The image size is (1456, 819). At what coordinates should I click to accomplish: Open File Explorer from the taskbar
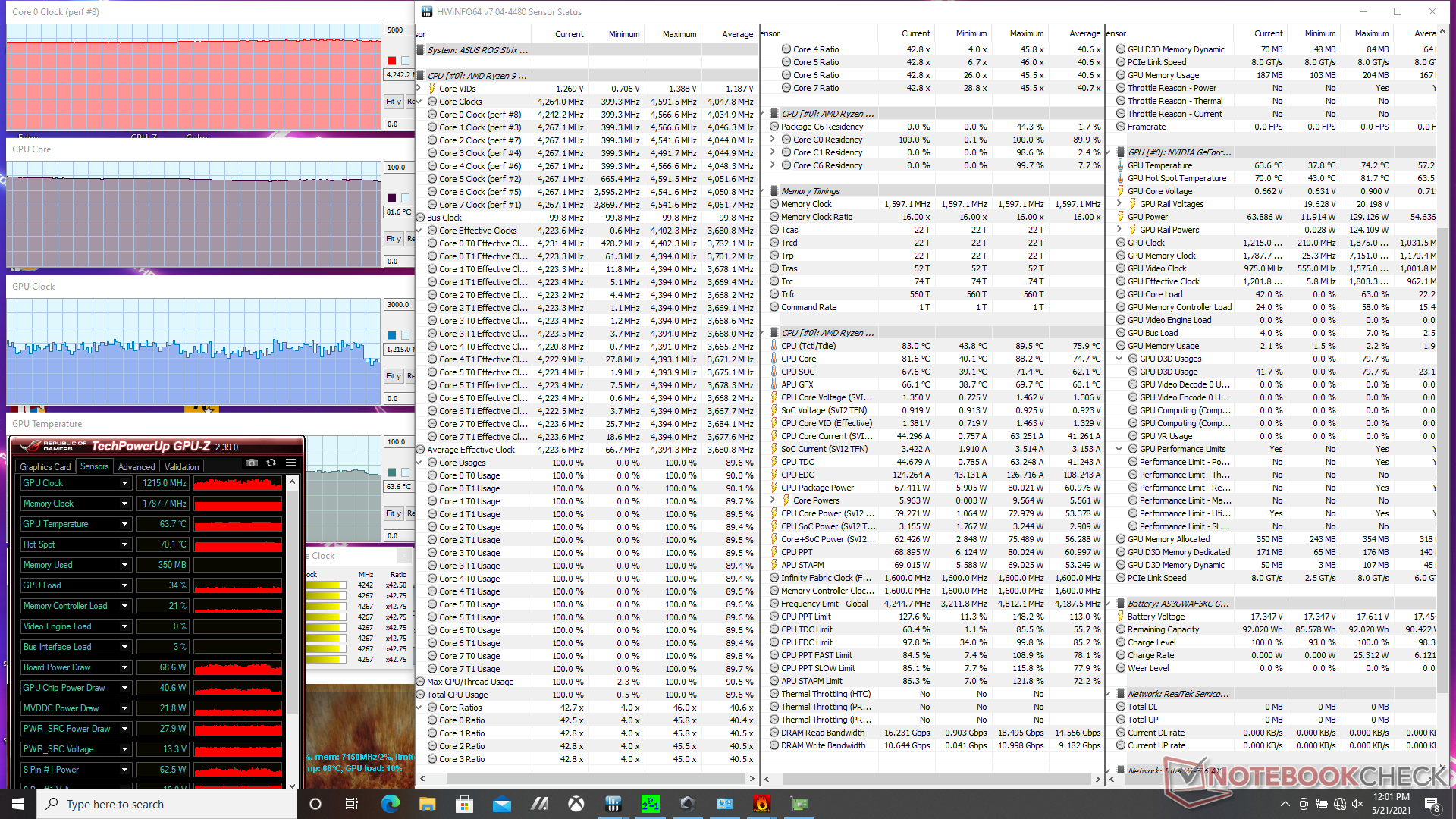click(x=427, y=804)
